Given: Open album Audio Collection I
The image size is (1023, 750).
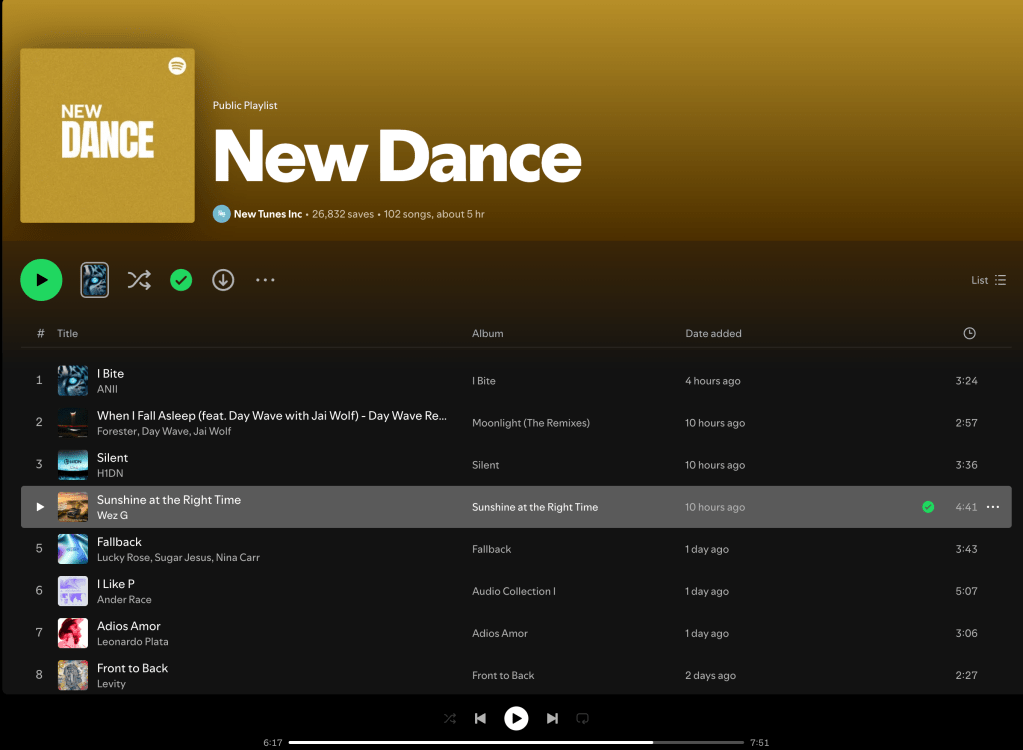Looking at the screenshot, I should (x=513, y=591).
